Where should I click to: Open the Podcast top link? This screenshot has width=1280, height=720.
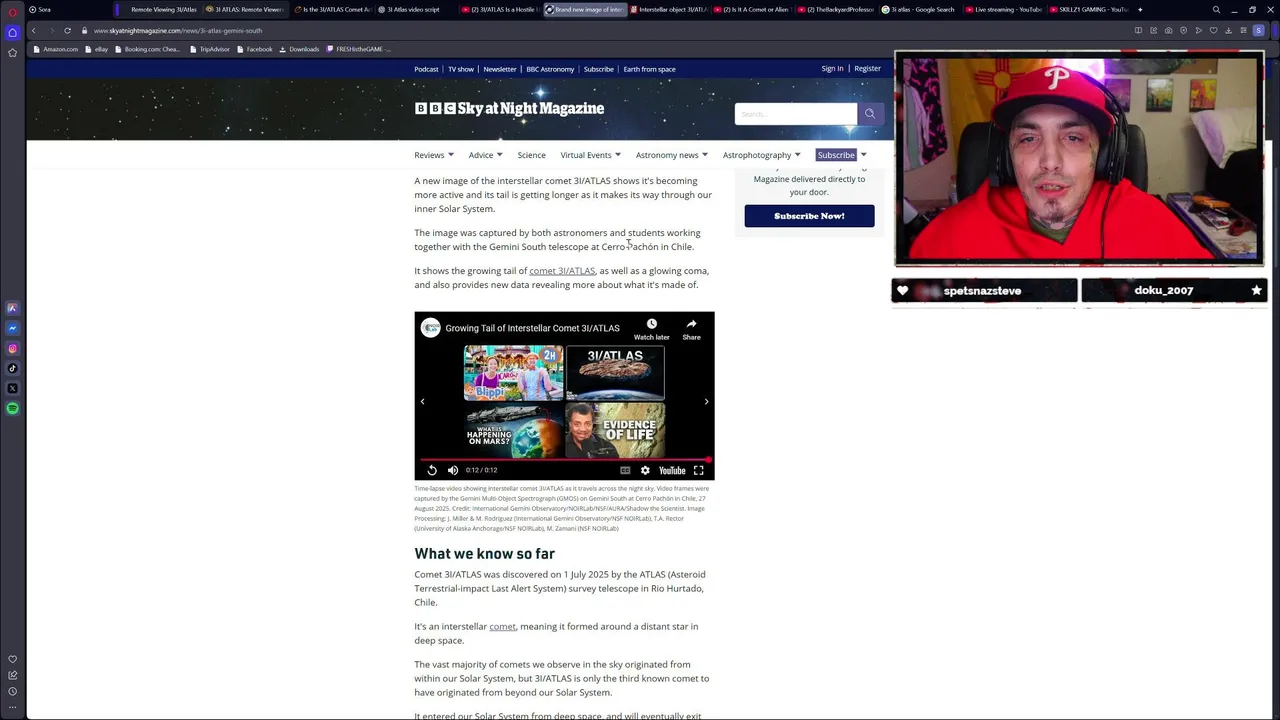tap(426, 69)
